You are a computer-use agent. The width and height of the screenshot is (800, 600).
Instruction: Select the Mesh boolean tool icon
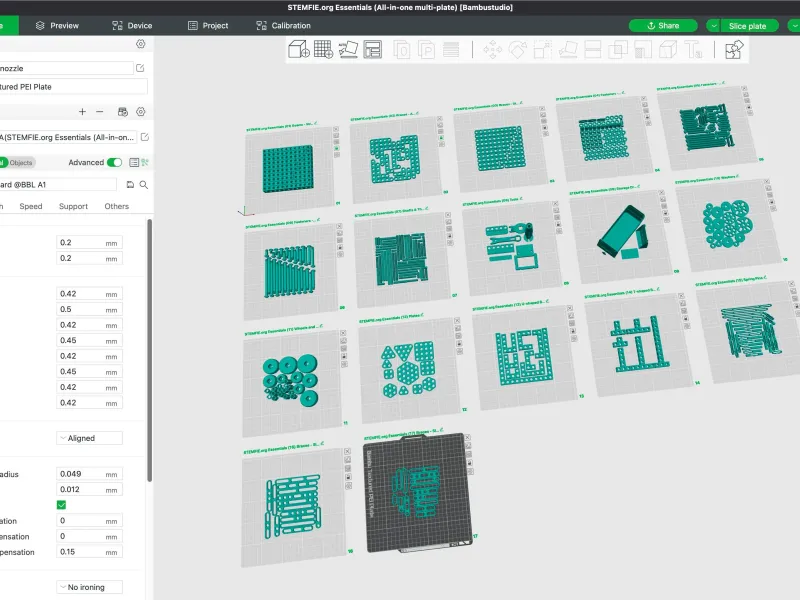pyautogui.click(x=617, y=50)
